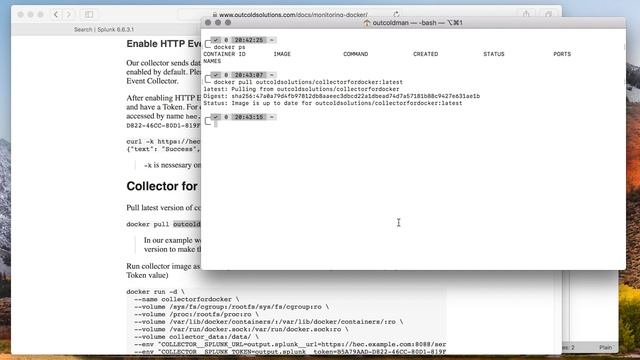Image resolution: width=640 pixels, height=360 pixels.
Task: Click the 'Plain' label in background window
Action: tap(606, 348)
